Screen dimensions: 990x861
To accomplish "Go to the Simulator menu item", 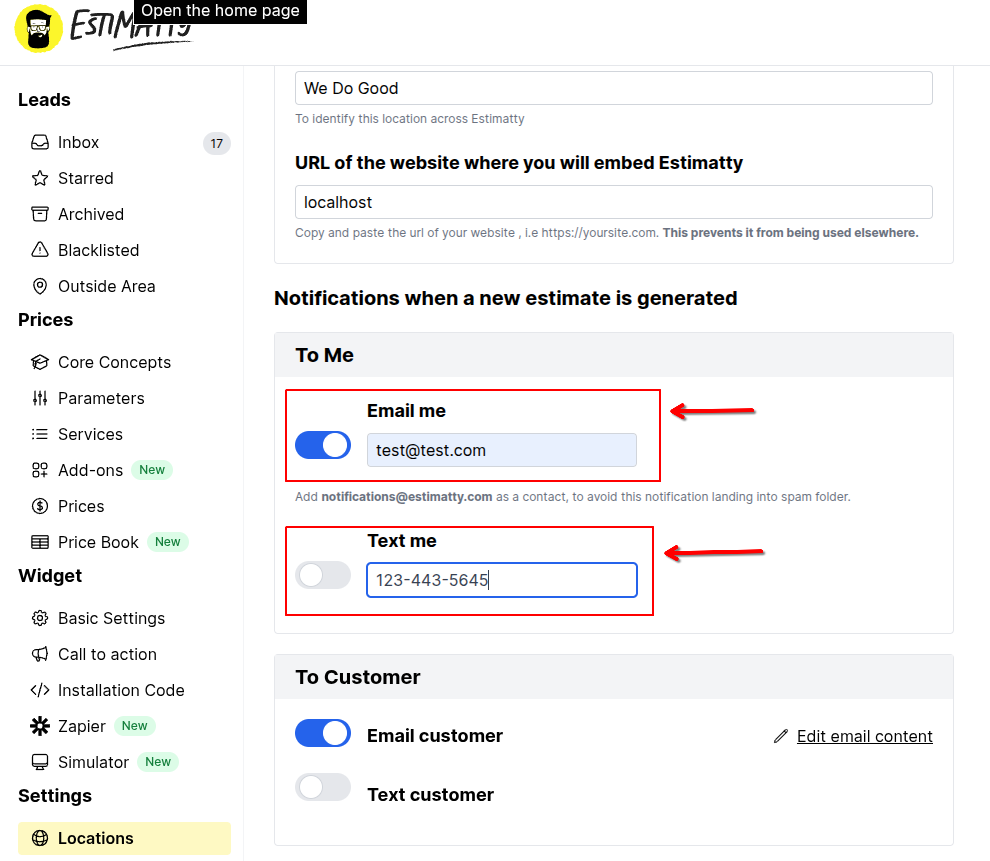I will pyautogui.click(x=93, y=762).
